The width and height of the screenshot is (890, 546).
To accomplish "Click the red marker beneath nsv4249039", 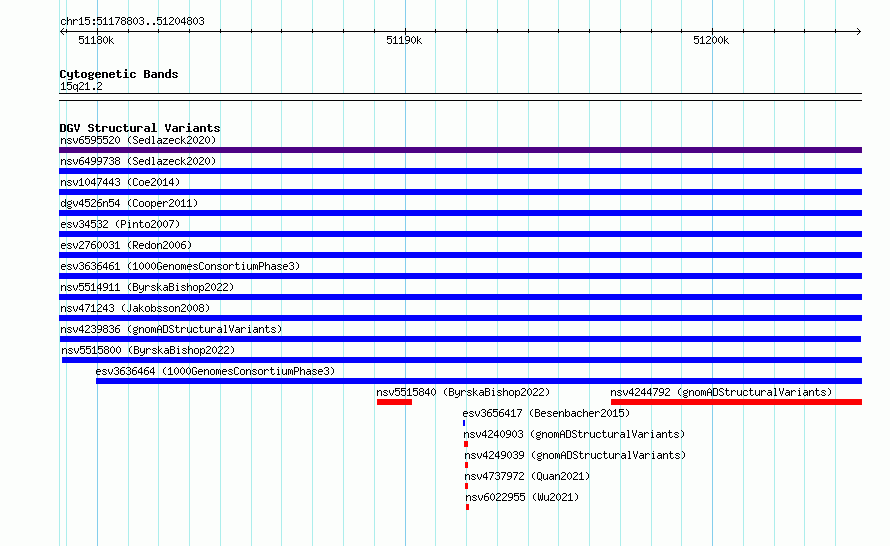I will [x=467, y=465].
